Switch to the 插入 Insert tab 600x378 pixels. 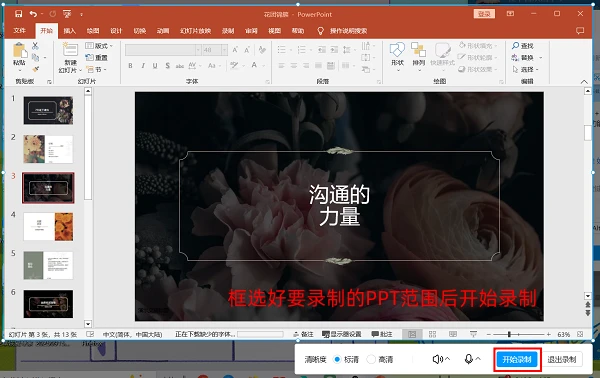pos(69,31)
